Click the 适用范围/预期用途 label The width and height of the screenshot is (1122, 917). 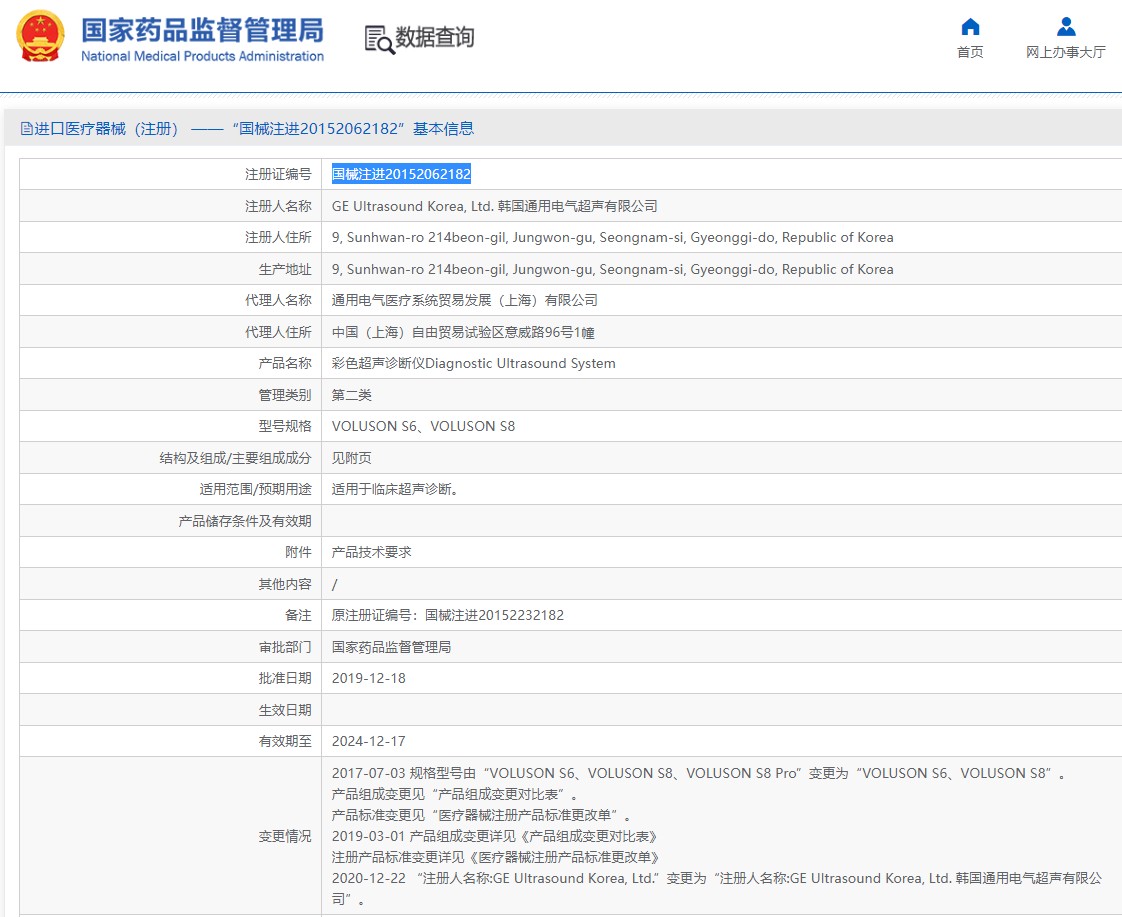pyautogui.click(x=255, y=489)
